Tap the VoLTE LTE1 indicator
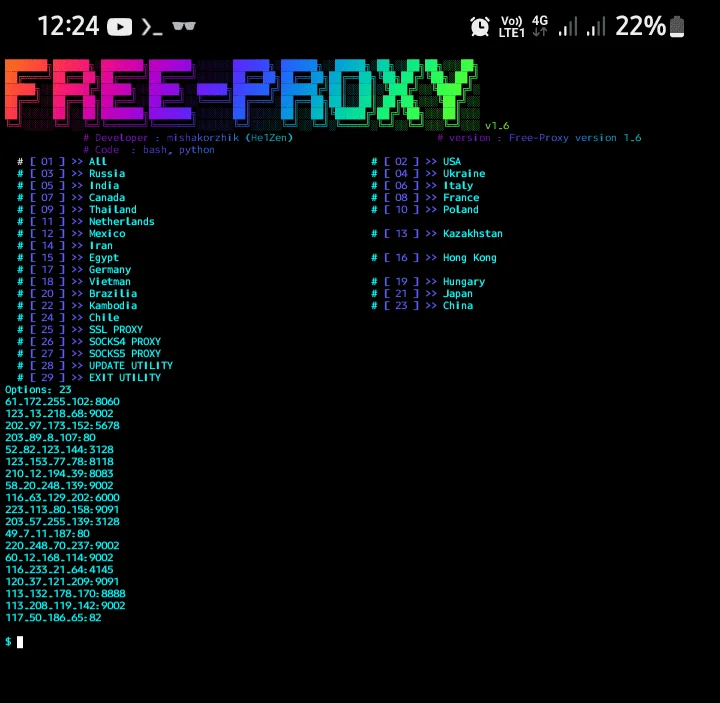 (x=512, y=27)
